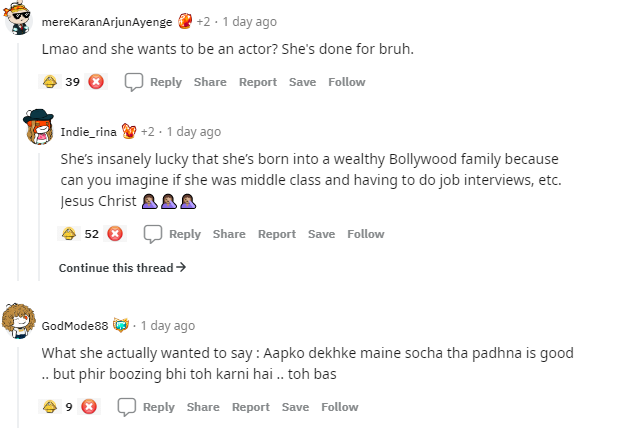Screen dimensions: 624x439
Task: Downvote mereKaranArjunAyenge's comment
Action: point(96,82)
